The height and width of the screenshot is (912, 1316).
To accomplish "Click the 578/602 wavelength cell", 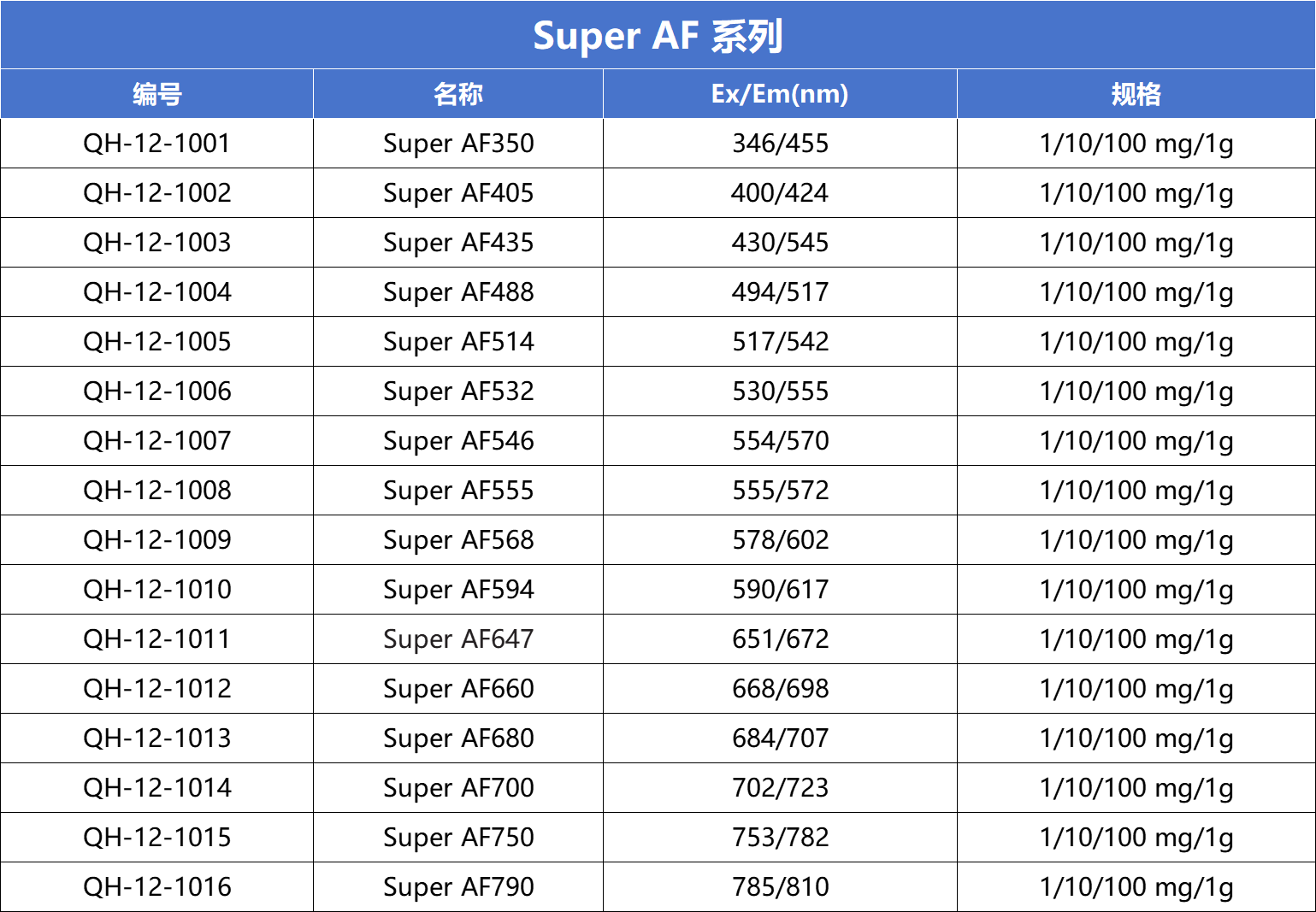I will [x=780, y=539].
